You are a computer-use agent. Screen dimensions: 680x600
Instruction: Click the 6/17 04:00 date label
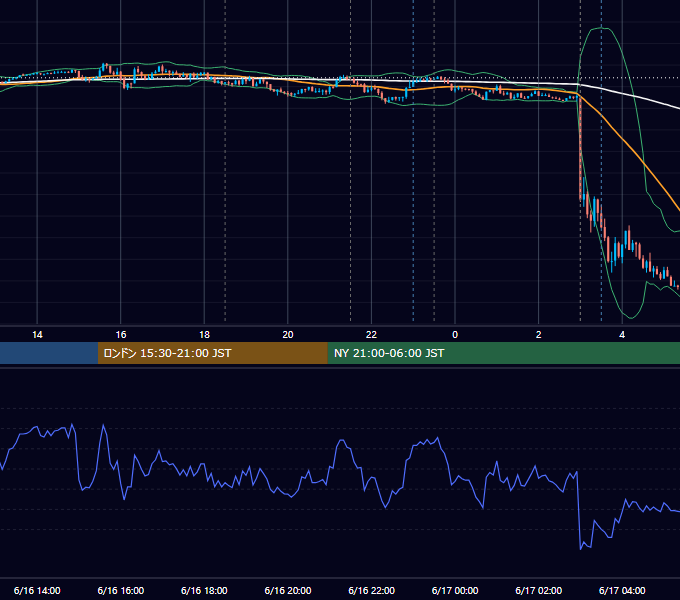[x=622, y=590]
